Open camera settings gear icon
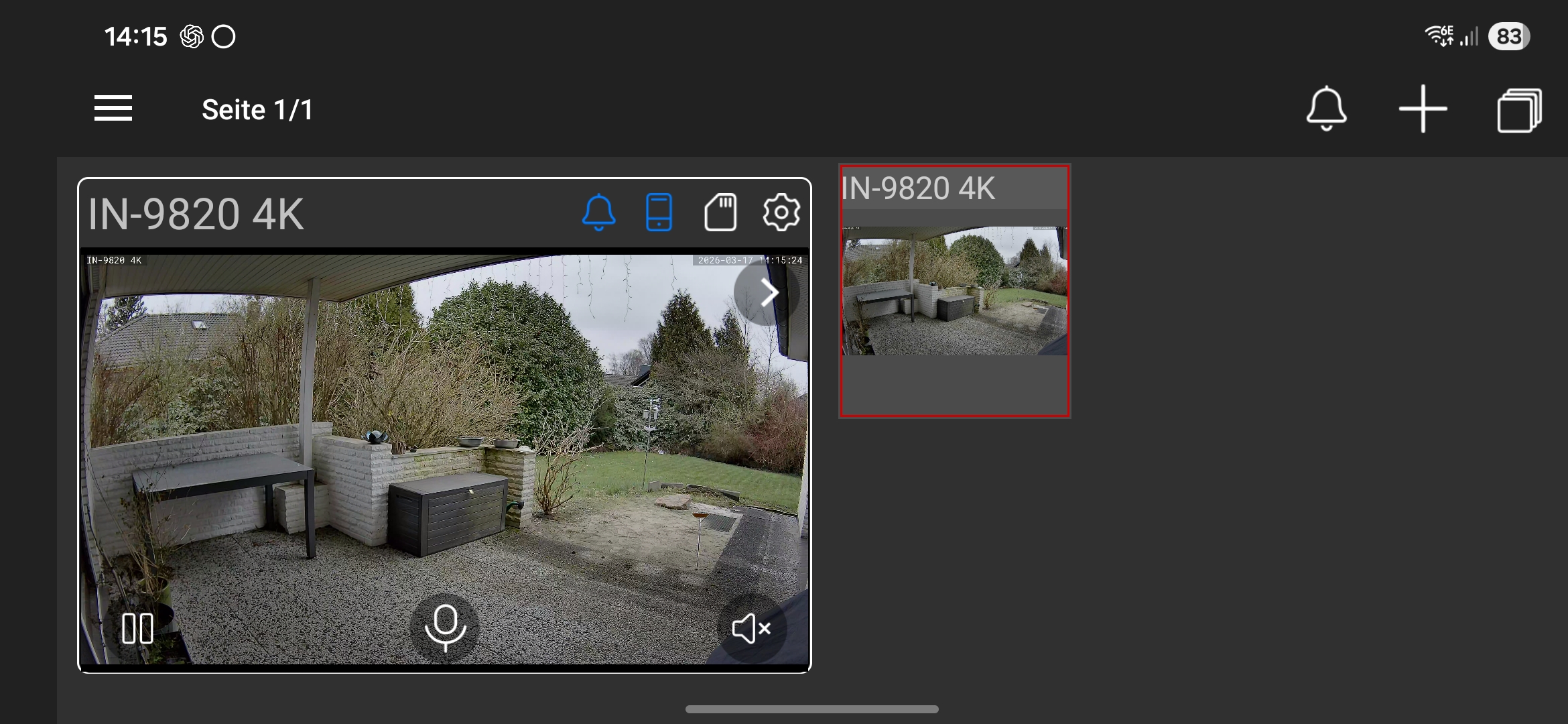Image resolution: width=1568 pixels, height=724 pixels. 781,213
